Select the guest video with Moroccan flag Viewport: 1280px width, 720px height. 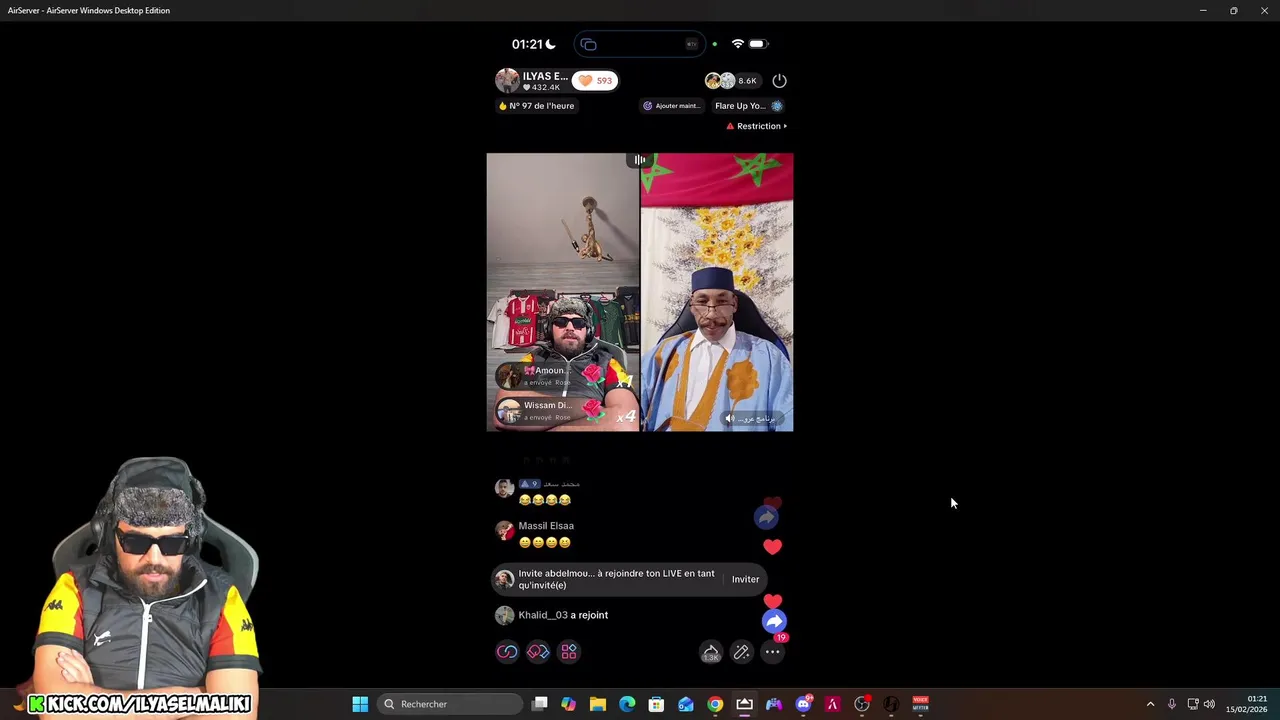(717, 292)
